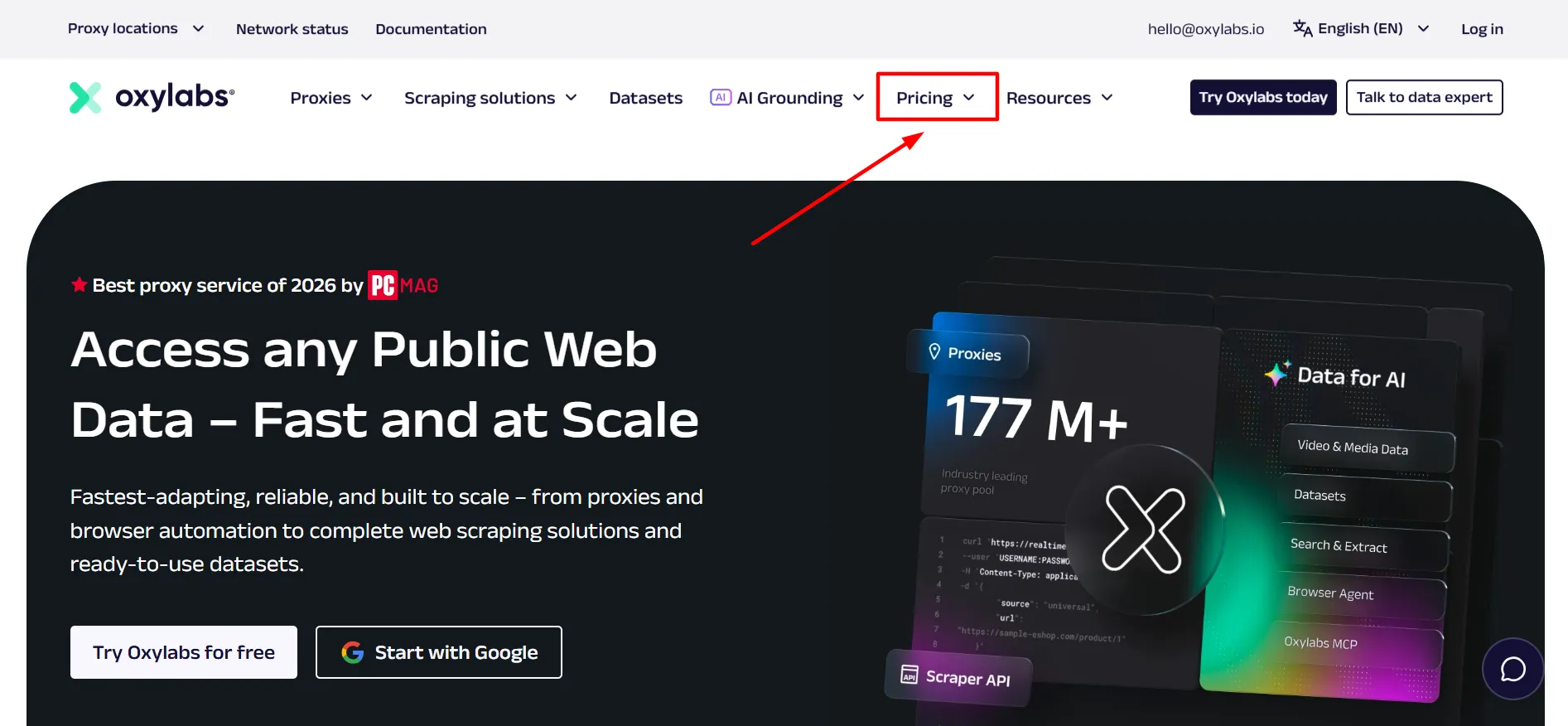Click the 177 M+ figure

point(1036,417)
